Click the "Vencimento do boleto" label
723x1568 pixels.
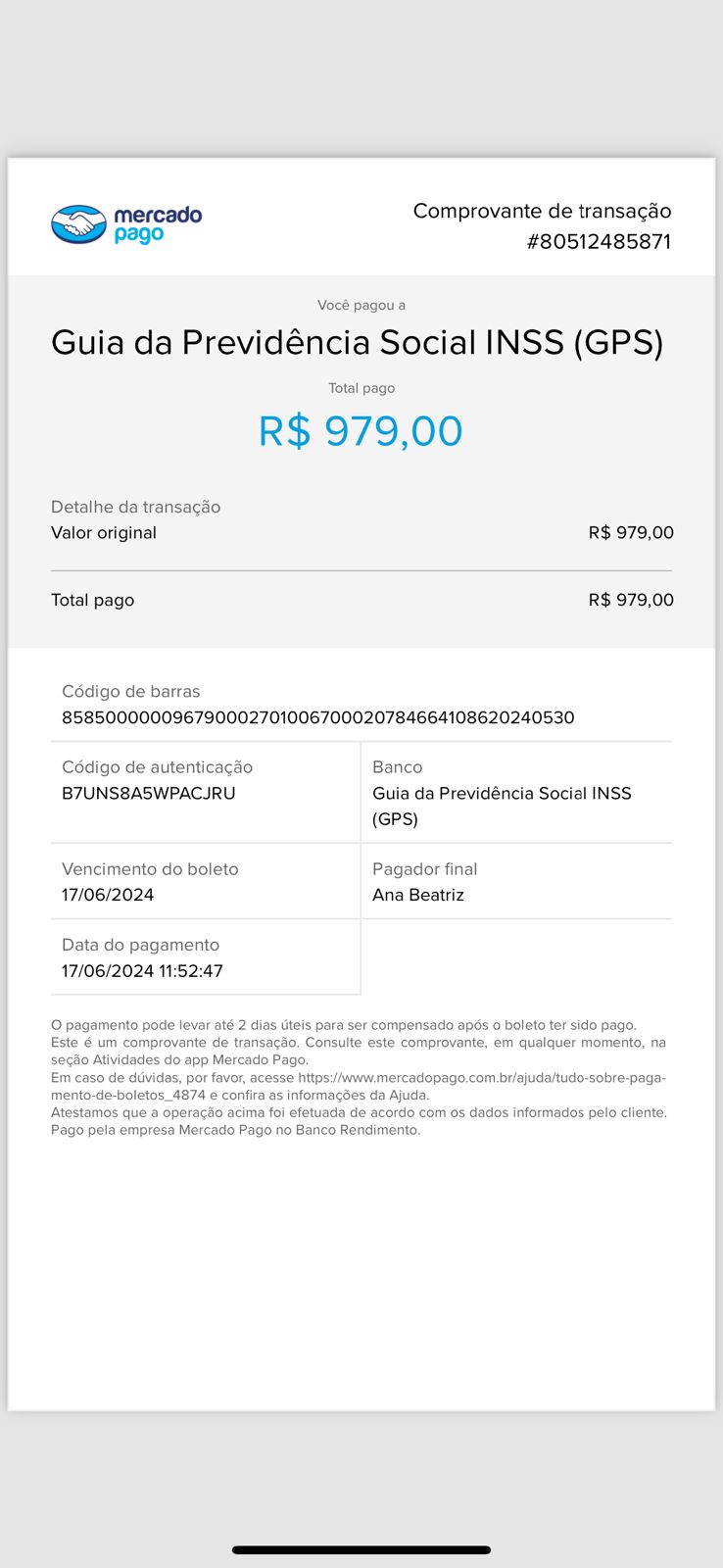pyautogui.click(x=150, y=869)
